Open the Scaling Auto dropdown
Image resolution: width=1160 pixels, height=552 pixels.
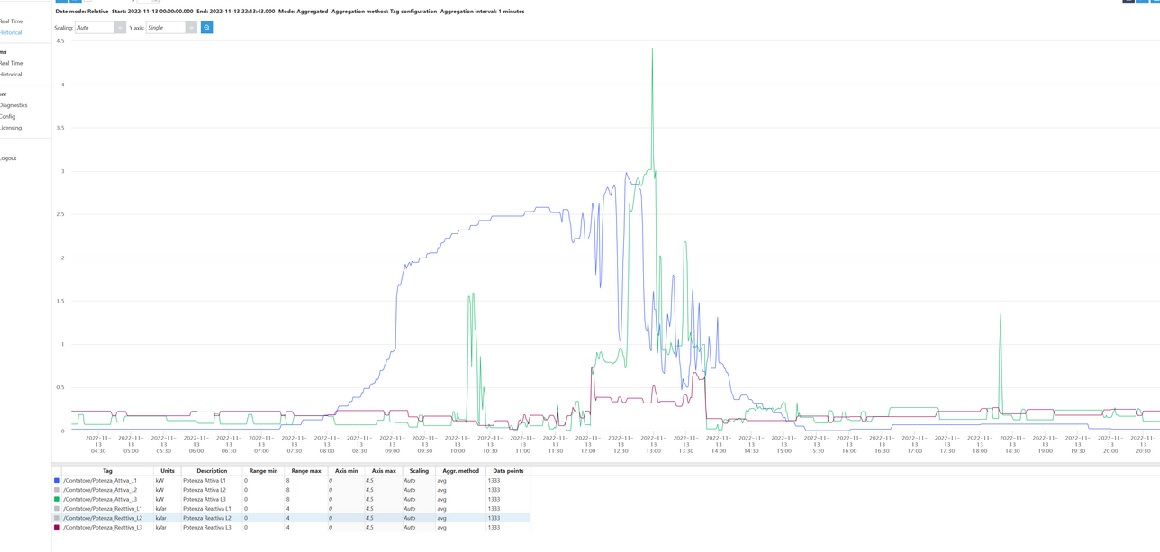[x=100, y=28]
